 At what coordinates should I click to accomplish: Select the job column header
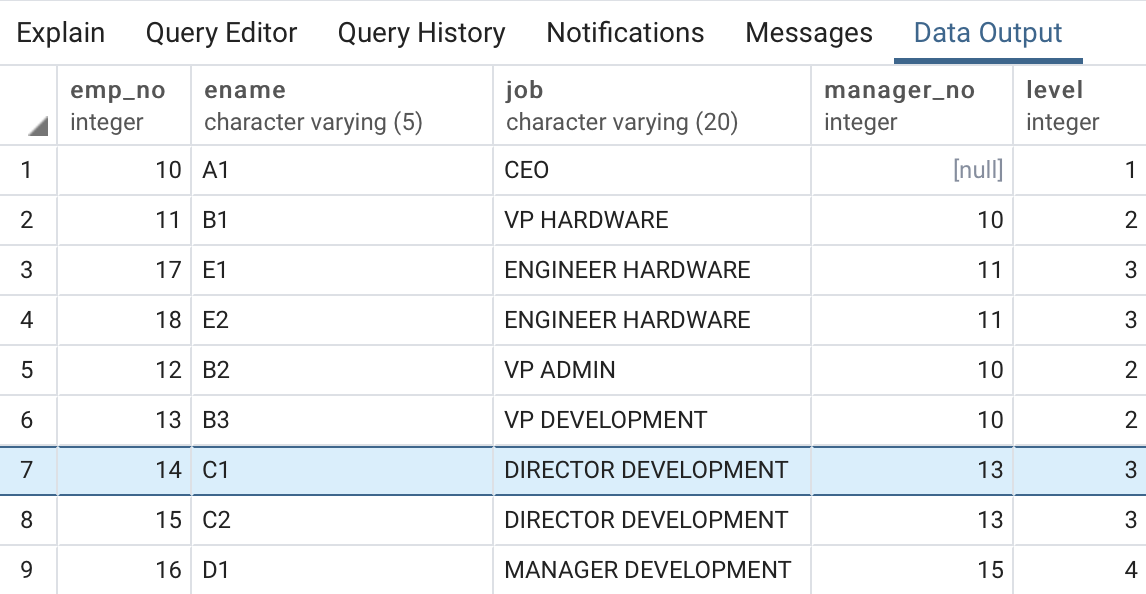[x=651, y=106]
